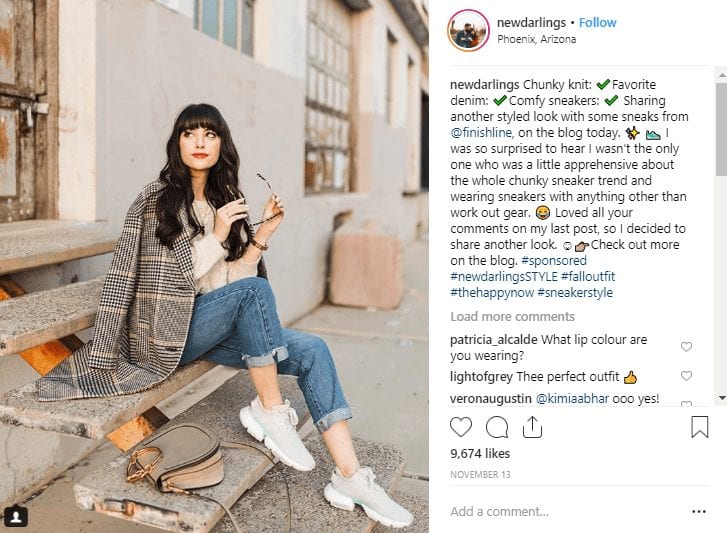Expand Load more comments
Screen dimensions: 727x533
click(x=512, y=317)
